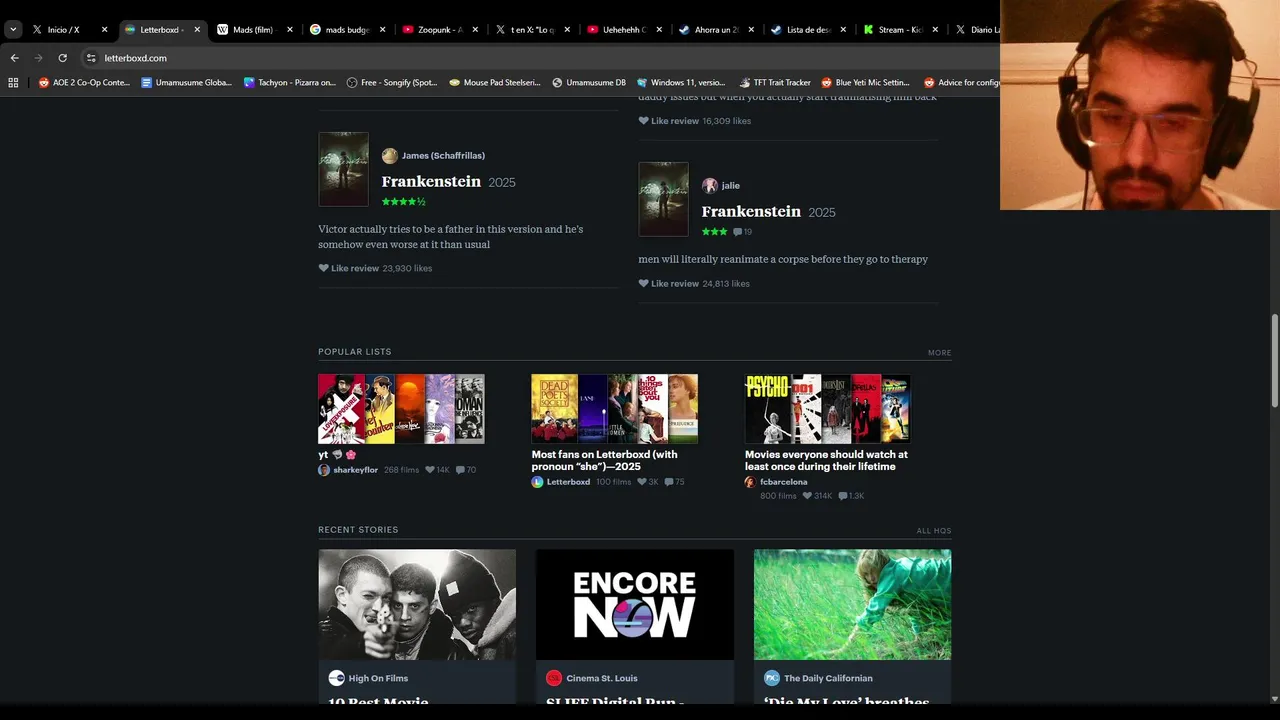
Task: Click Letterboxd list author avatar icon
Action: [x=537, y=482]
